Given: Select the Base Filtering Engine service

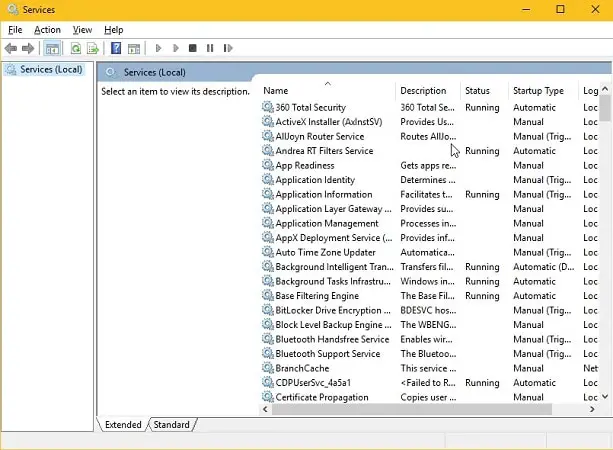Looking at the screenshot, I should tap(317, 296).
